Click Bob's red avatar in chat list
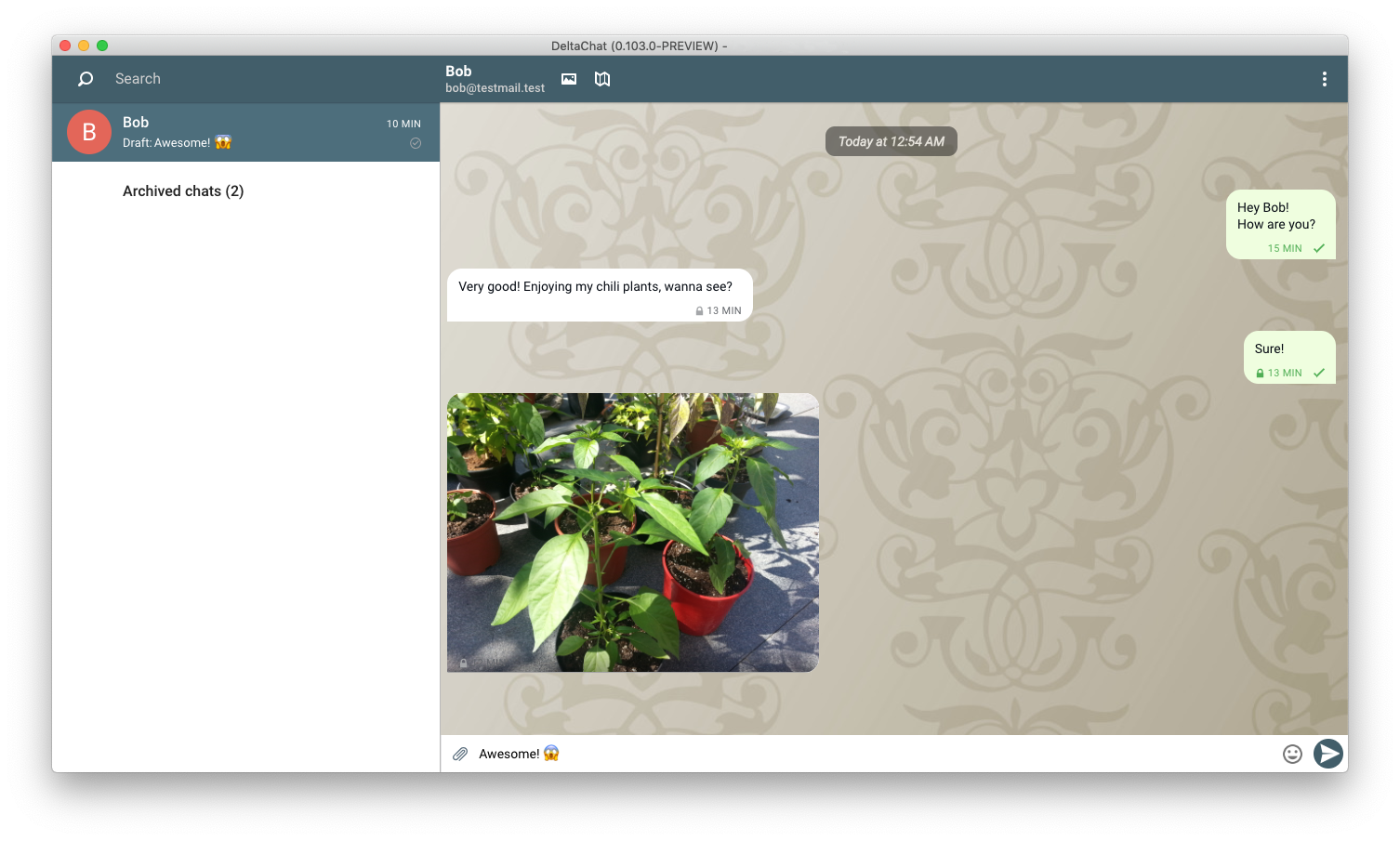This screenshot has width=1400, height=841. tap(89, 132)
